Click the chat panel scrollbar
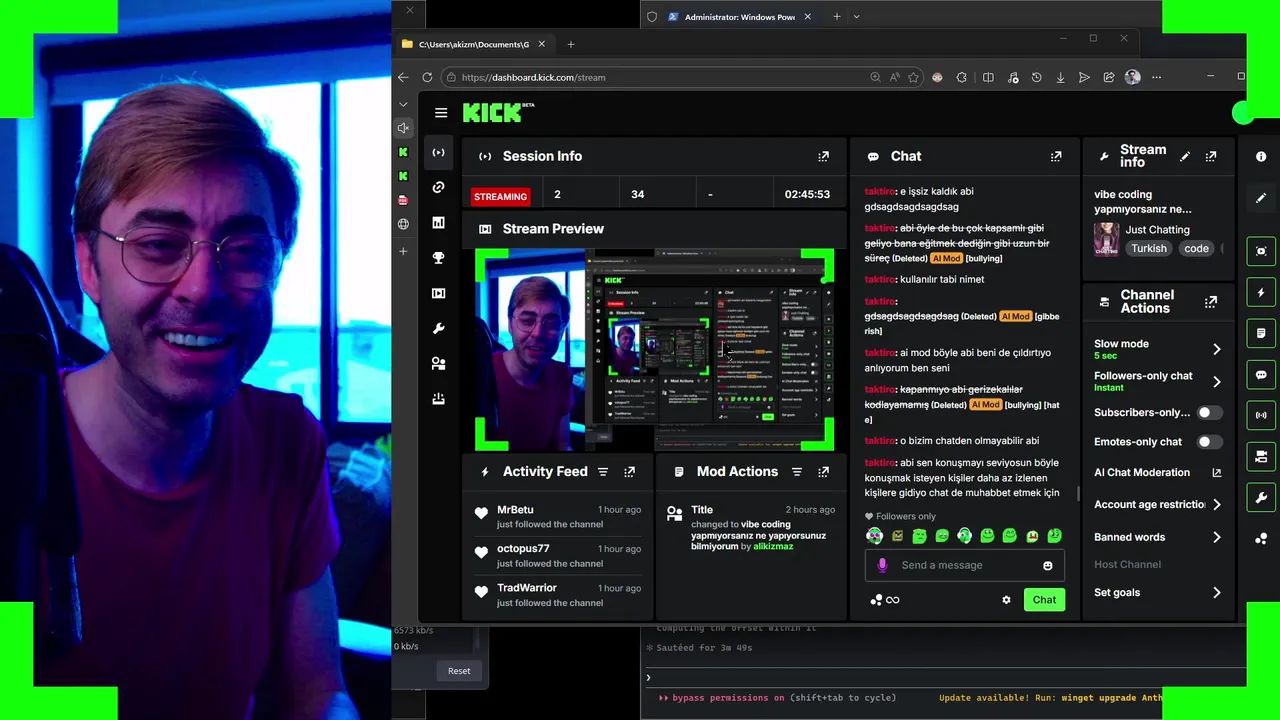Image resolution: width=1280 pixels, height=720 pixels. (1077, 493)
